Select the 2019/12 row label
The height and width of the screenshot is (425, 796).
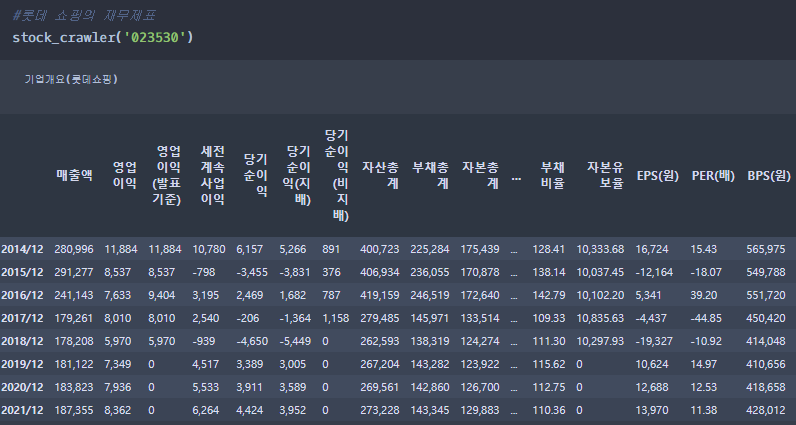click(22, 364)
